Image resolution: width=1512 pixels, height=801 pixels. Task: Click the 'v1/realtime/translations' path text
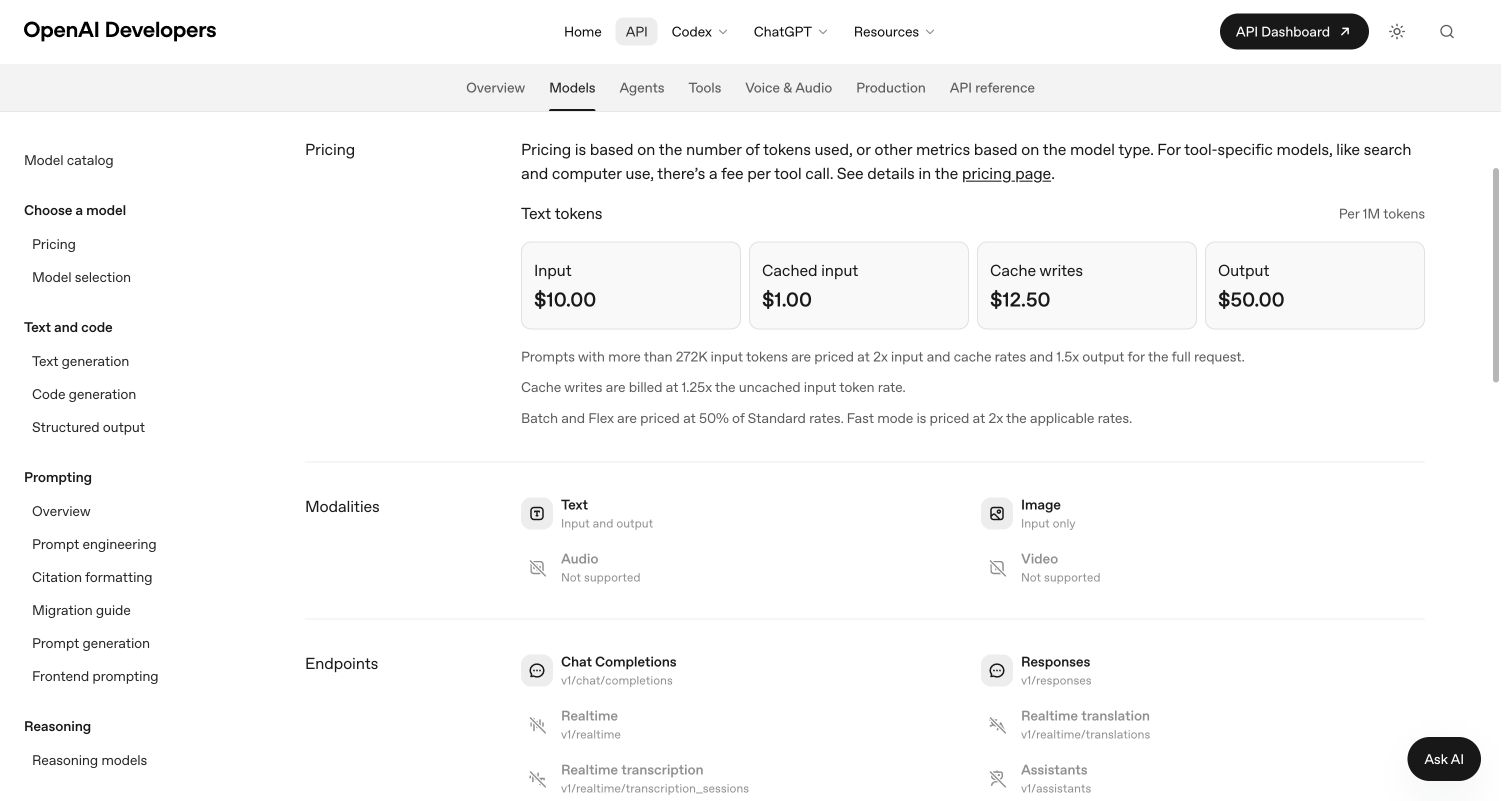pos(1085,735)
